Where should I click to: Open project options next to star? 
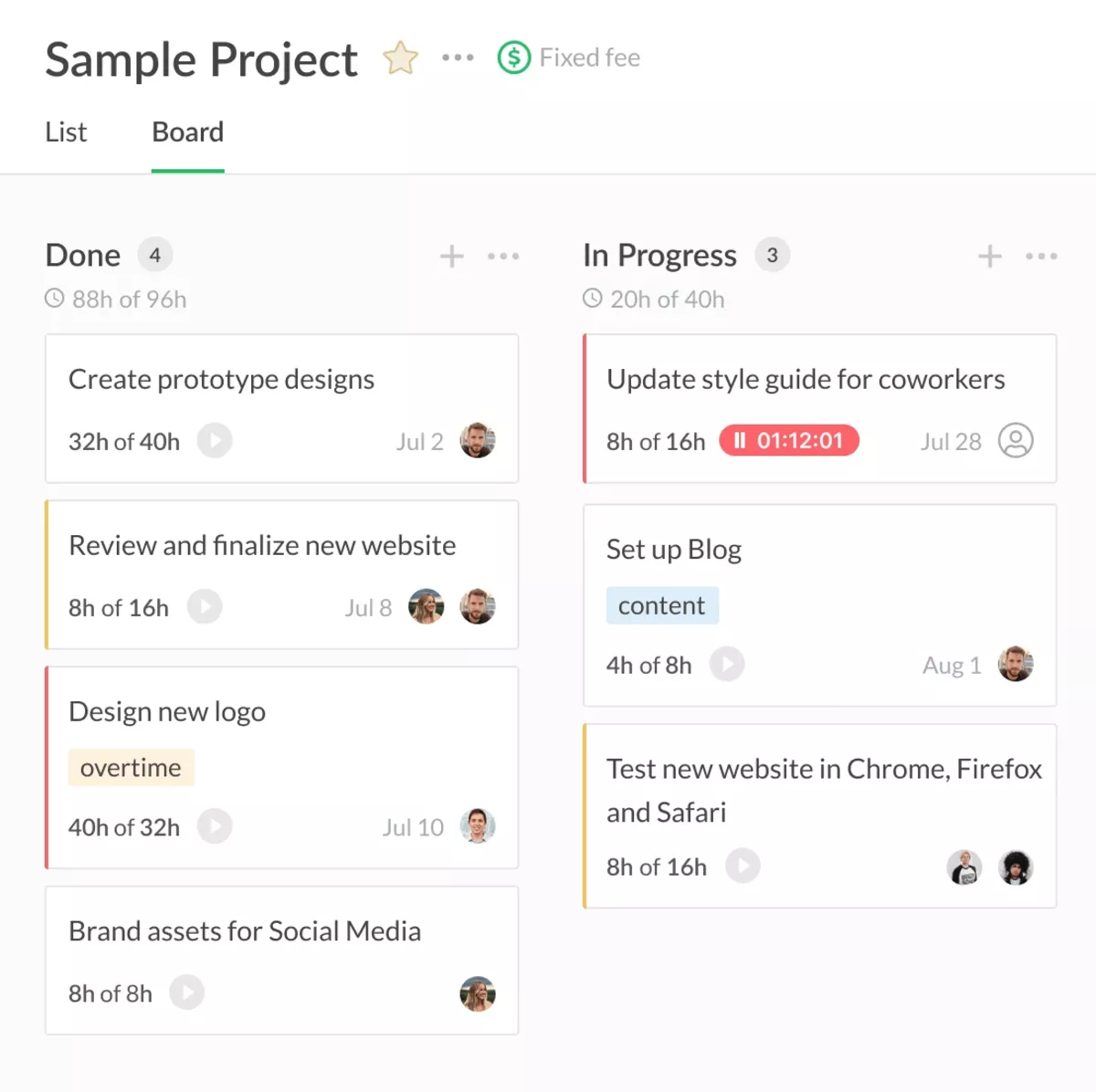point(458,58)
